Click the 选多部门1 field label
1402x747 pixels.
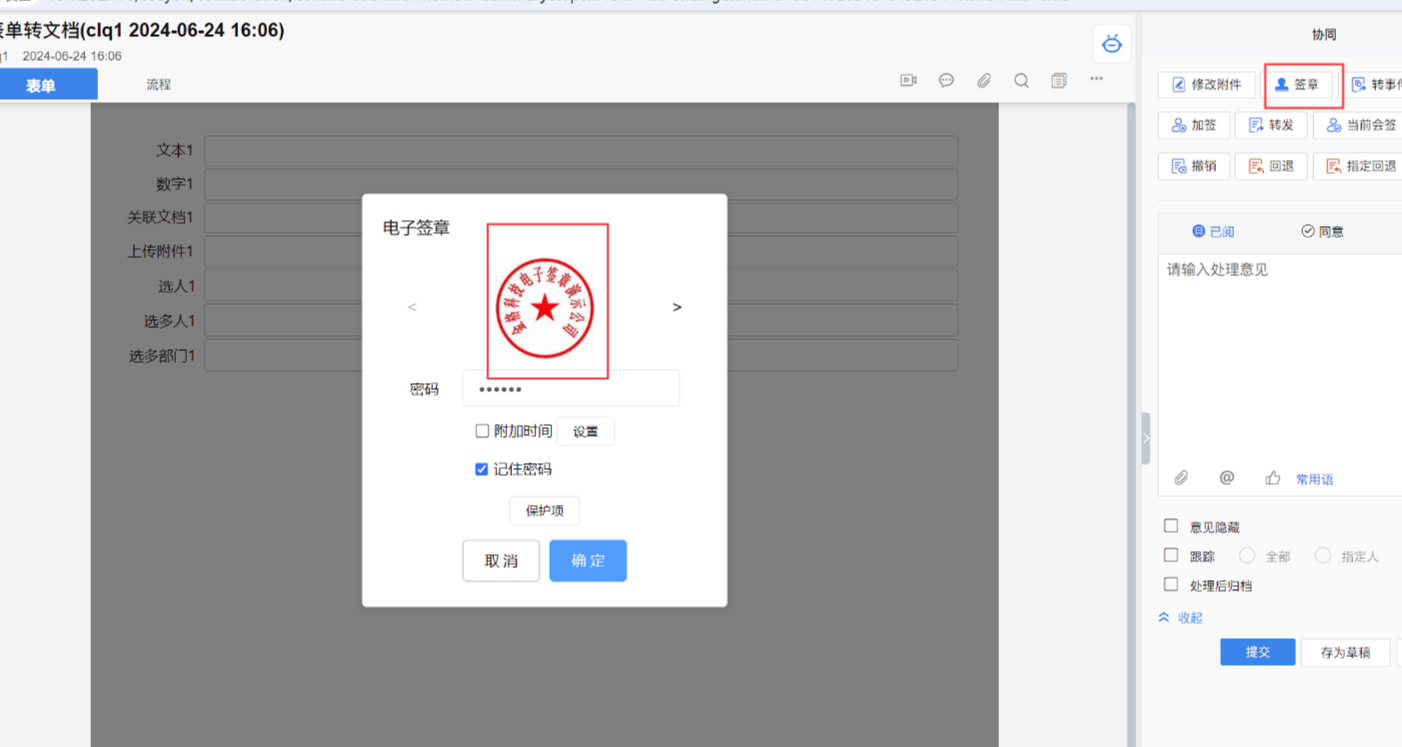pyautogui.click(x=161, y=356)
